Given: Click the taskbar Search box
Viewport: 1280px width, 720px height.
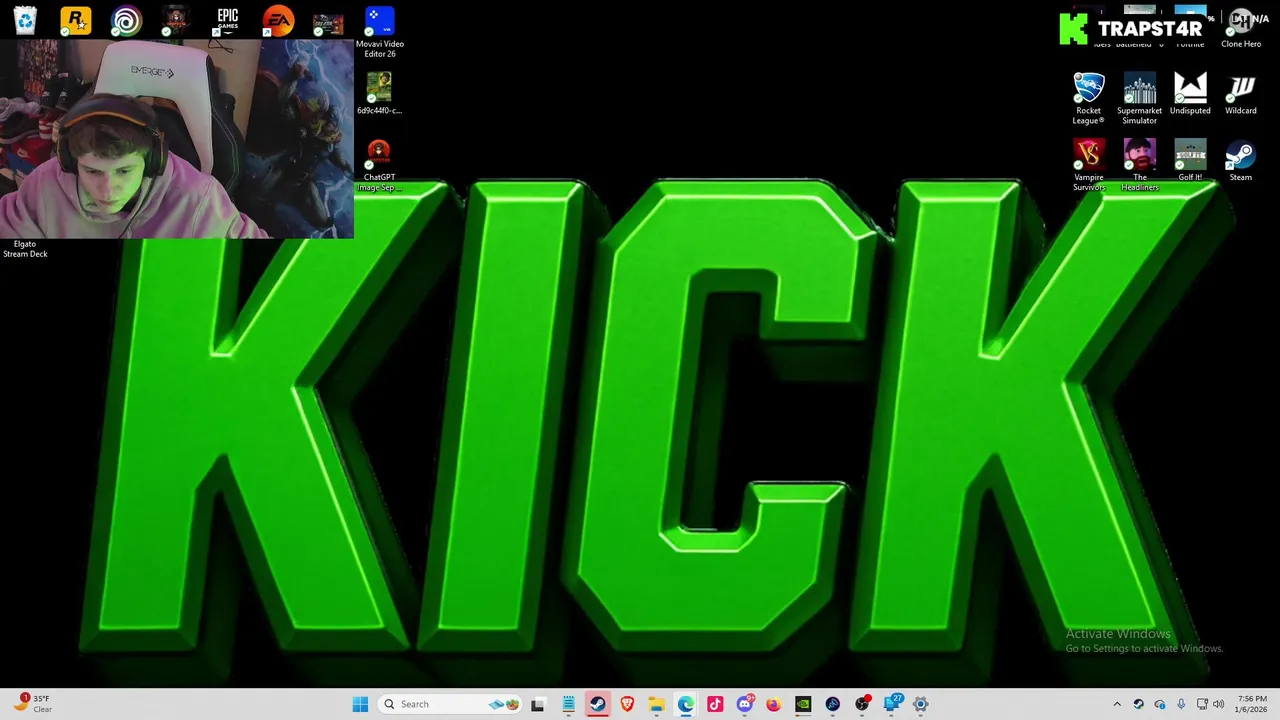Looking at the screenshot, I should [451, 704].
